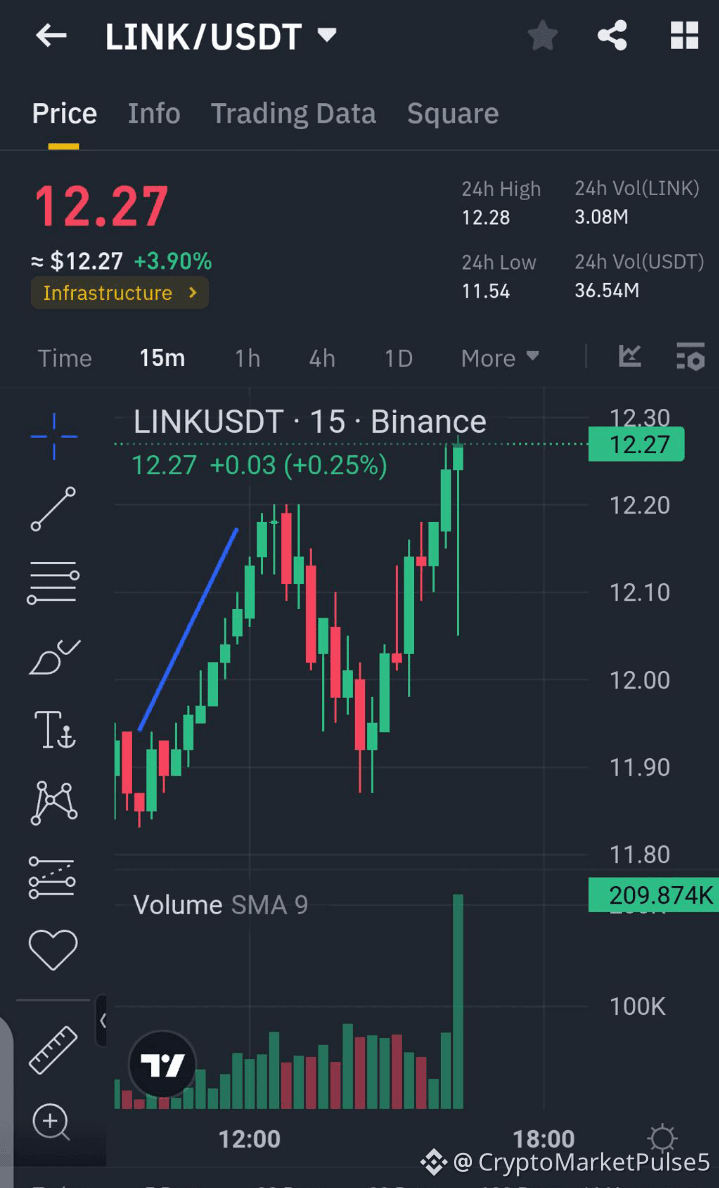
Task: Tap the share icon
Action: (x=612, y=36)
